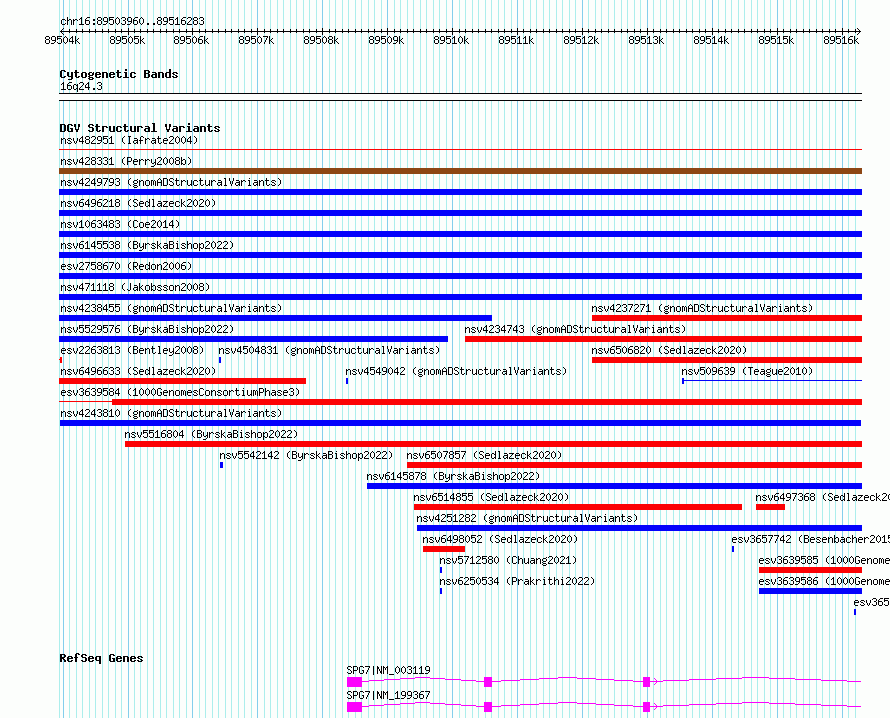Open nsv5529576 (ByrskaBishop2022) label
Image resolution: width=890 pixels, height=718 pixels.
click(147, 329)
